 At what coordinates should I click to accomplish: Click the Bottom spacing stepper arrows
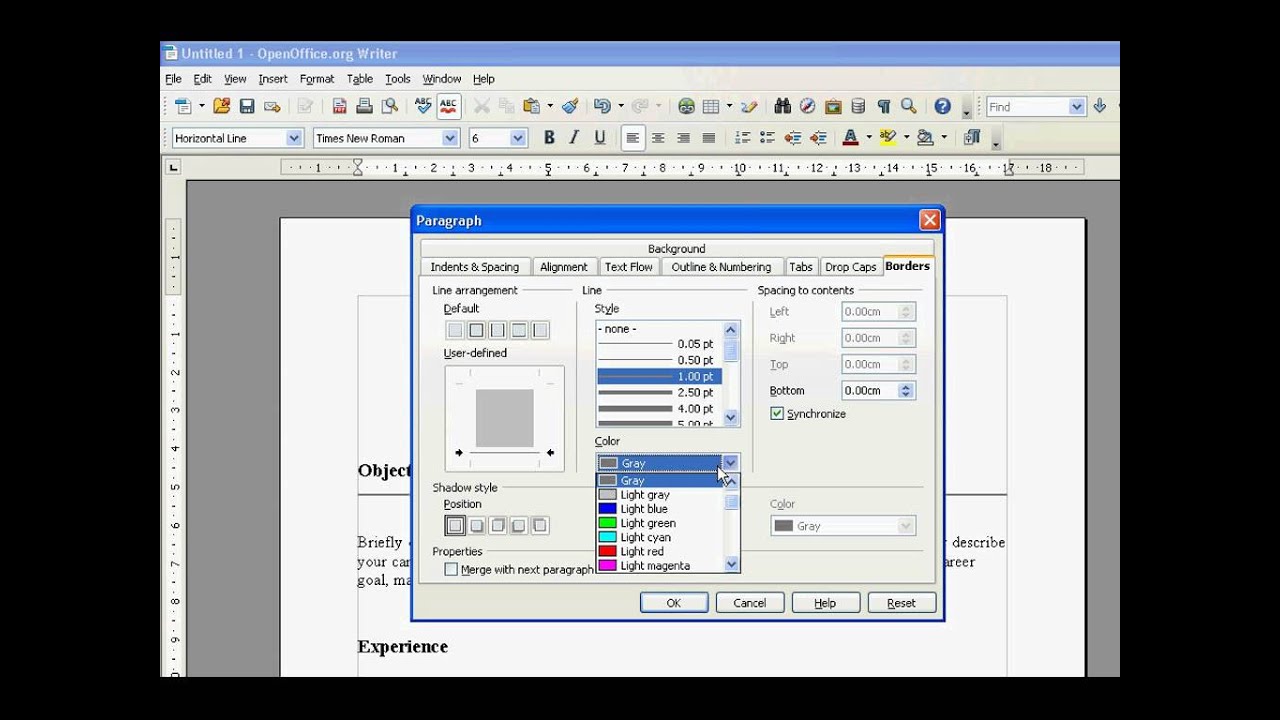click(x=906, y=391)
